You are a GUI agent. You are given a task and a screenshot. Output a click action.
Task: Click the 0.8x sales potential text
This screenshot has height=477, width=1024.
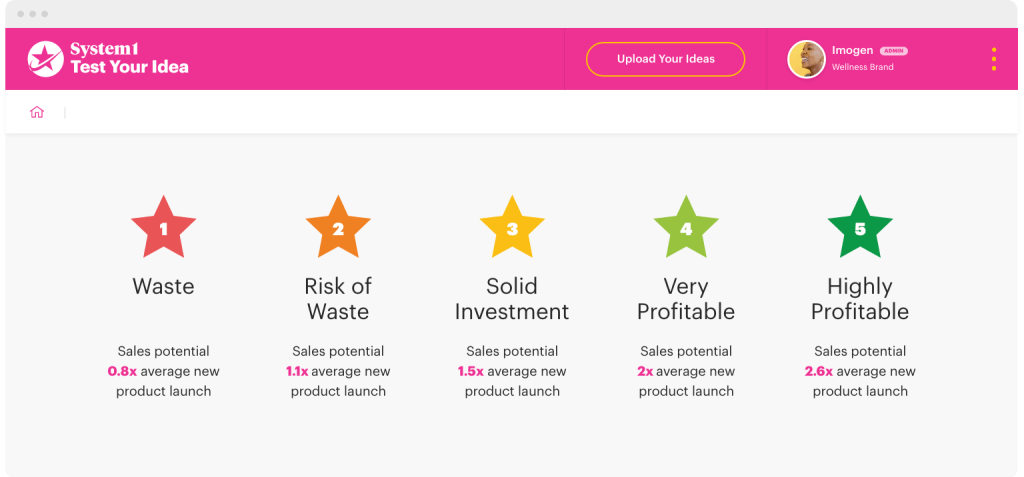tap(120, 372)
